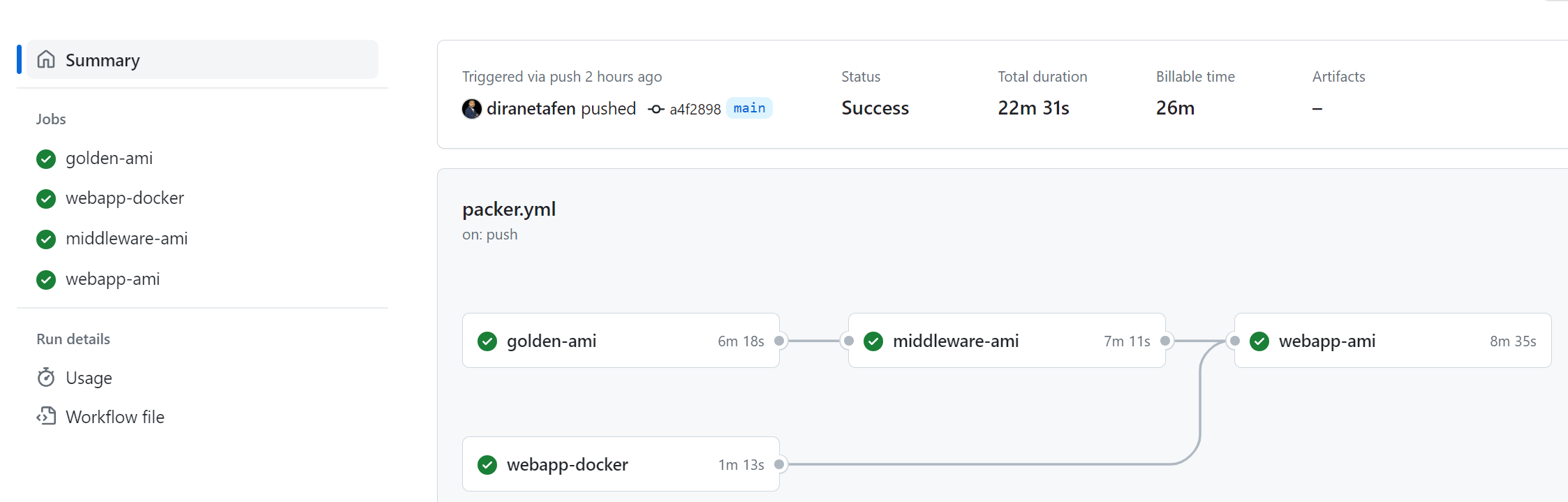This screenshot has width=1568, height=502.
Task: Click the main branch label
Action: (749, 108)
